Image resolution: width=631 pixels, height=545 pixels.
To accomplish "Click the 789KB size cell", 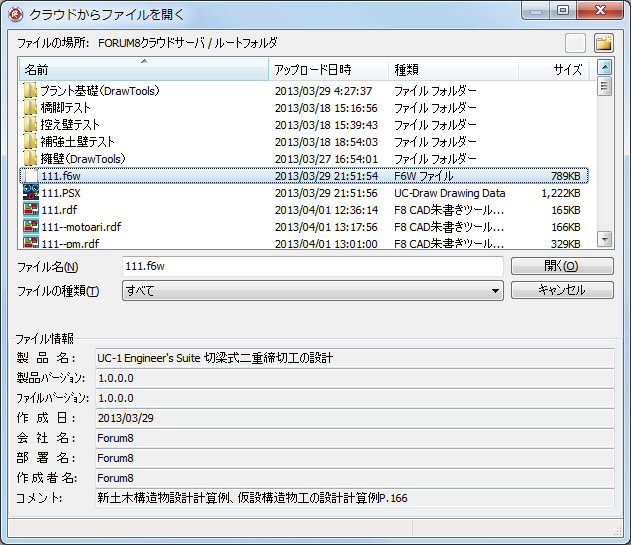I will tap(565, 176).
